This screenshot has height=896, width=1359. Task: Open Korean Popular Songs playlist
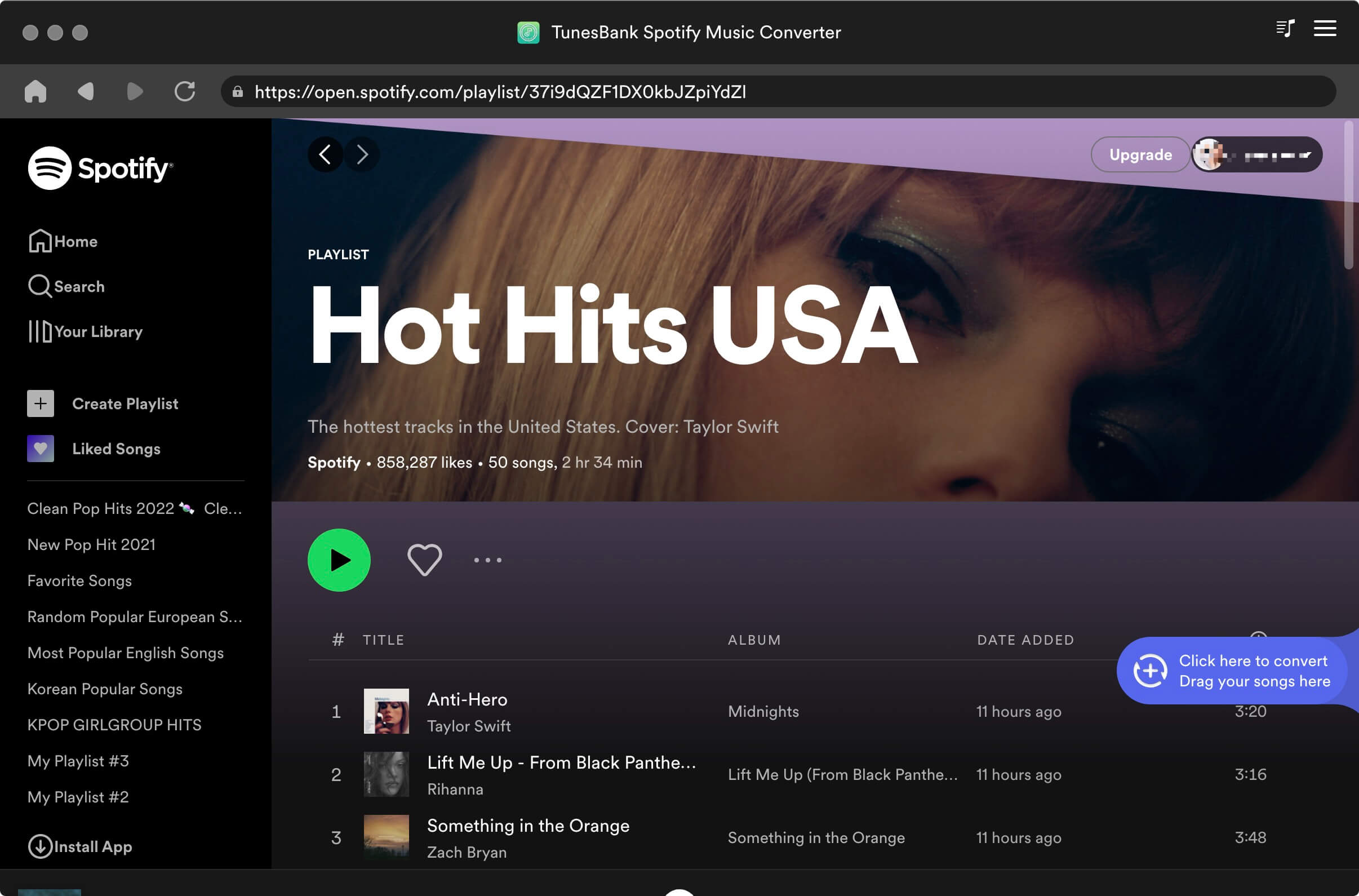click(x=105, y=689)
